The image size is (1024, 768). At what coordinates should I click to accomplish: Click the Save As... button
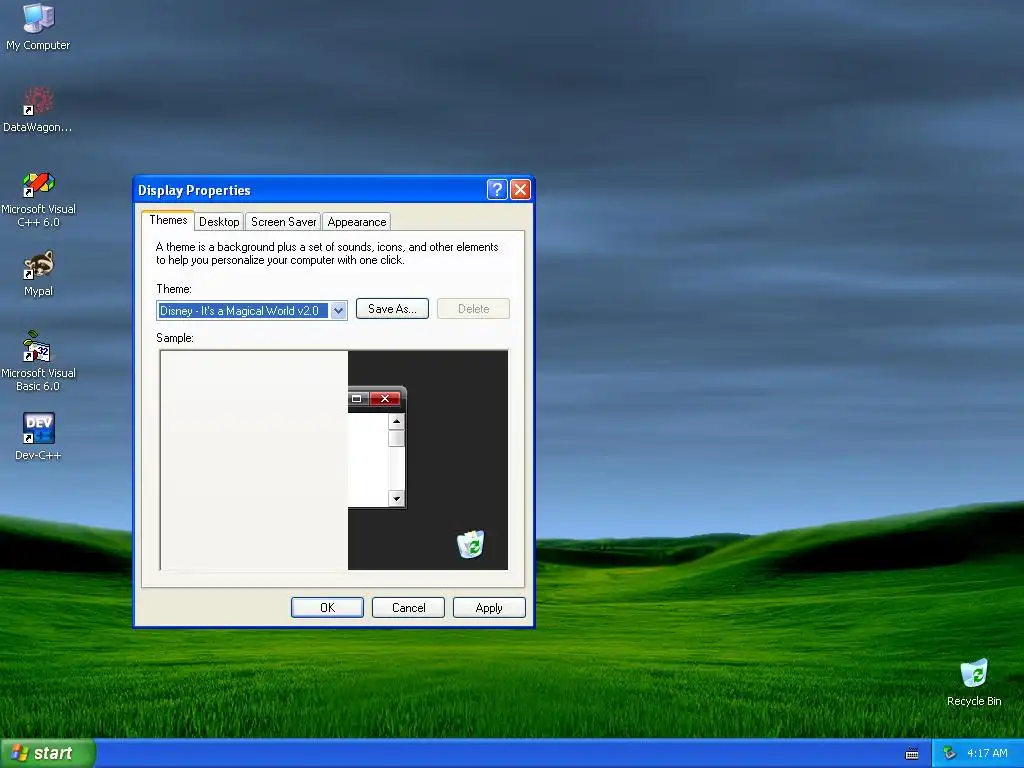(x=392, y=309)
